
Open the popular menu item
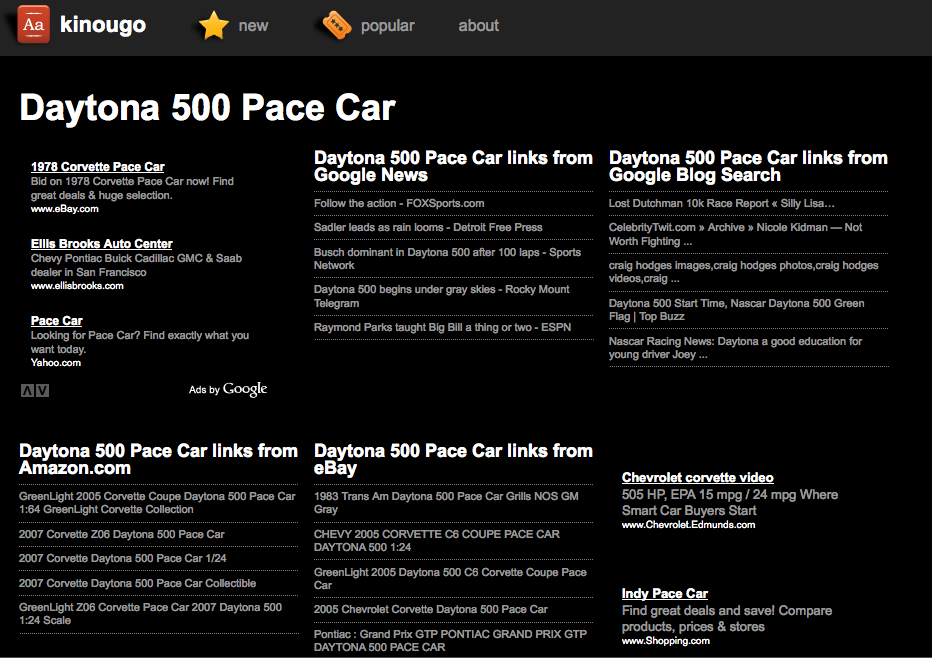(x=388, y=26)
